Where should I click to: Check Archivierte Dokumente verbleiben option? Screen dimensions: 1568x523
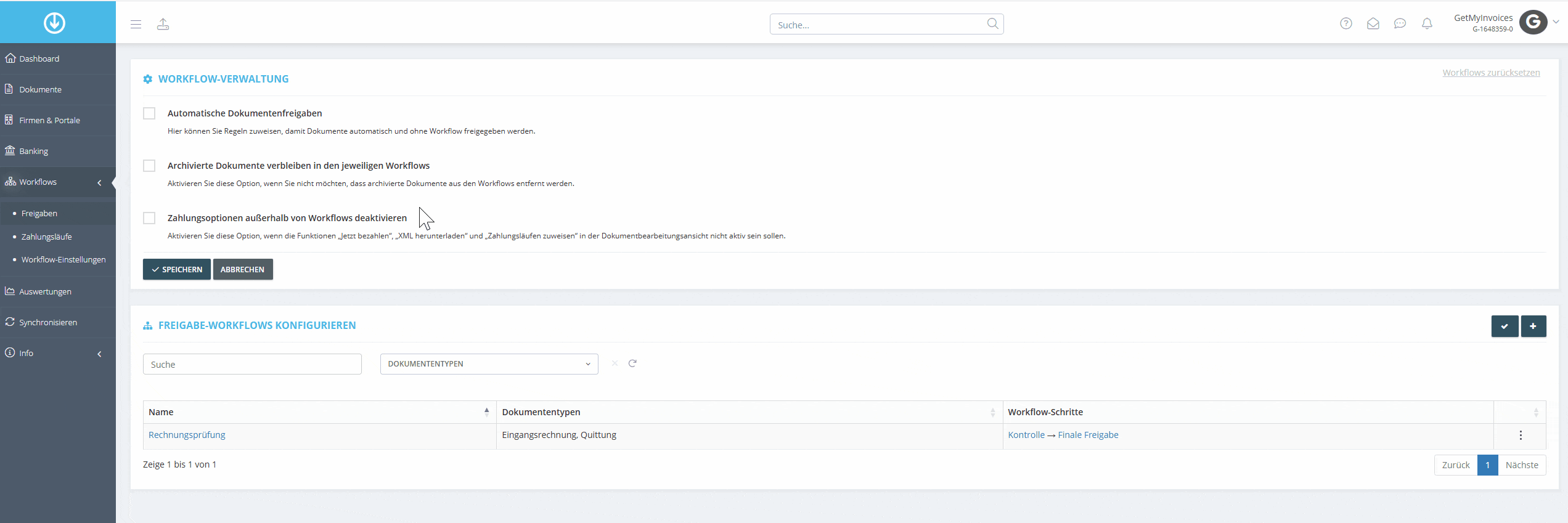(149, 166)
